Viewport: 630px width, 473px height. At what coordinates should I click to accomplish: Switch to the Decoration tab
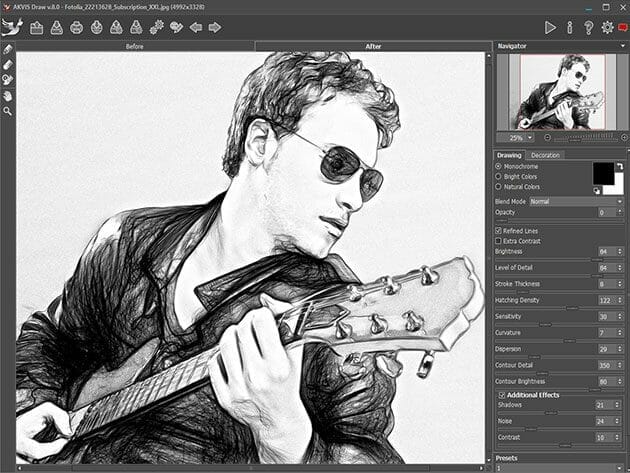546,155
